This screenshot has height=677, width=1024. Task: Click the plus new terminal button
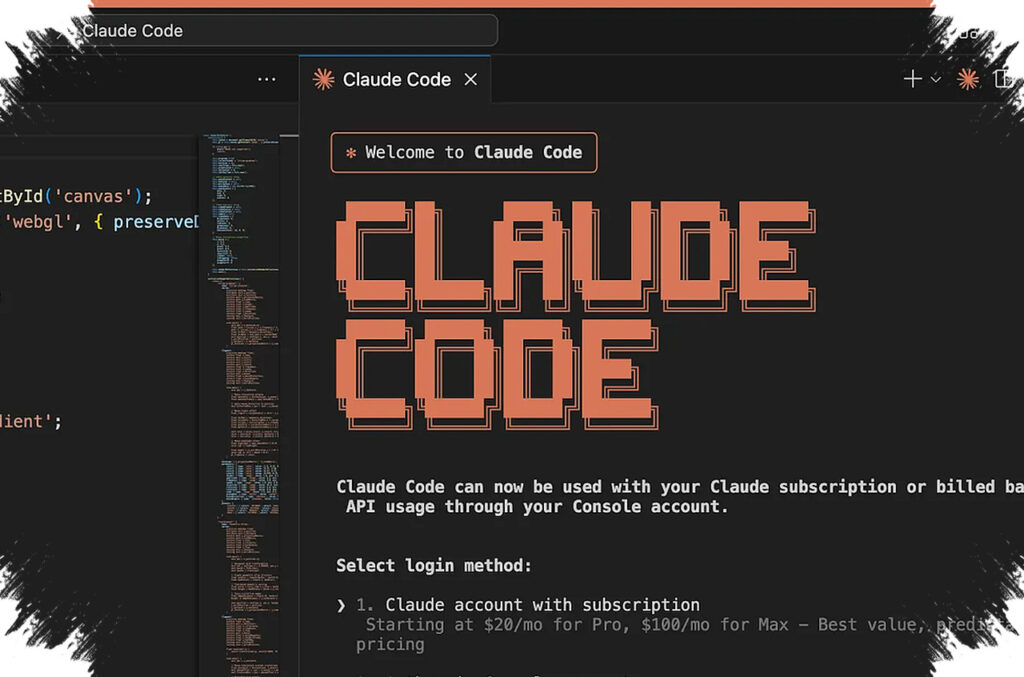pos(912,79)
